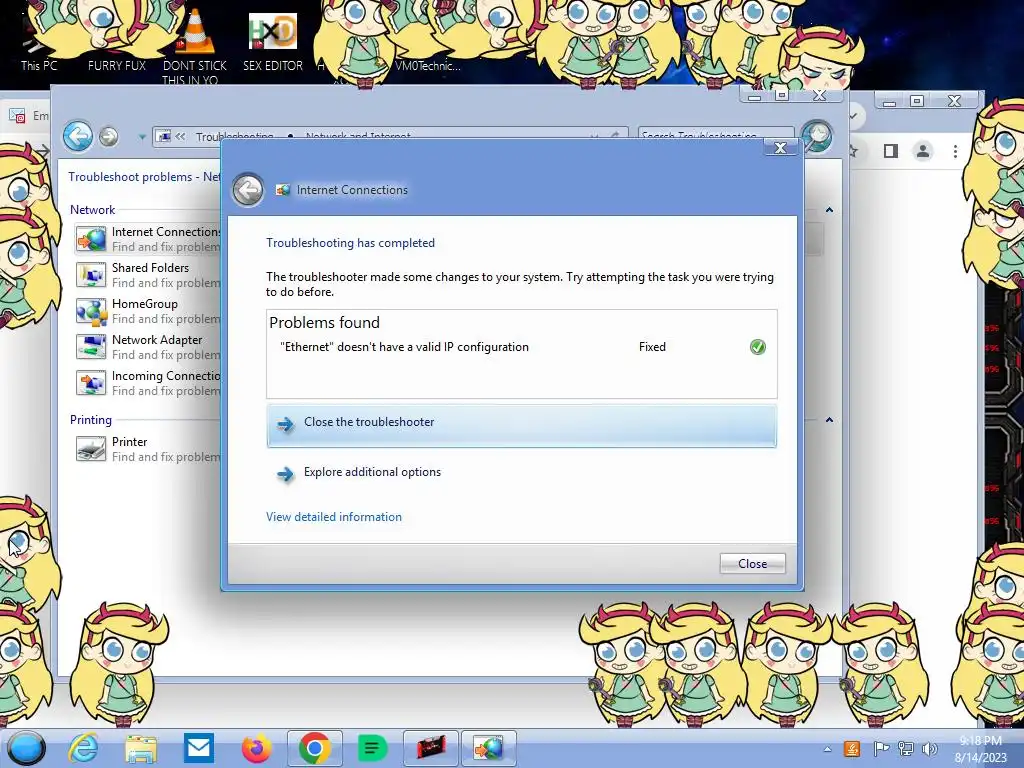Click the Search Troubleshooting input field

(x=716, y=136)
